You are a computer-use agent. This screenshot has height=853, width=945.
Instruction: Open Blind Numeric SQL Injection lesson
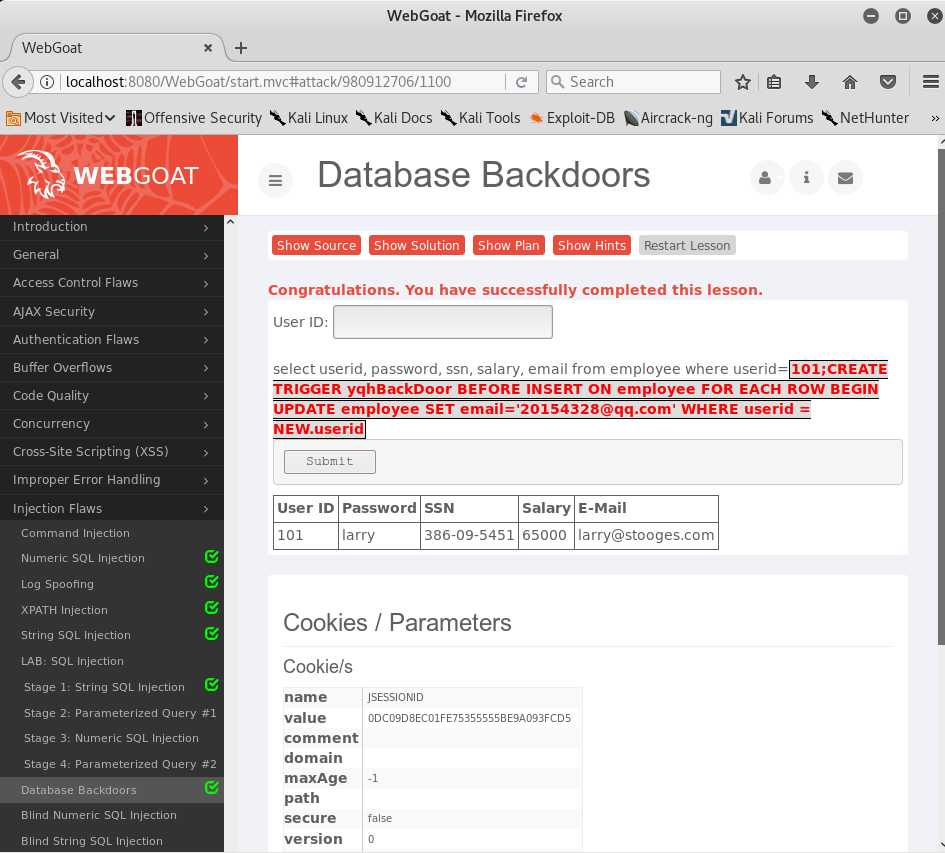pos(99,815)
